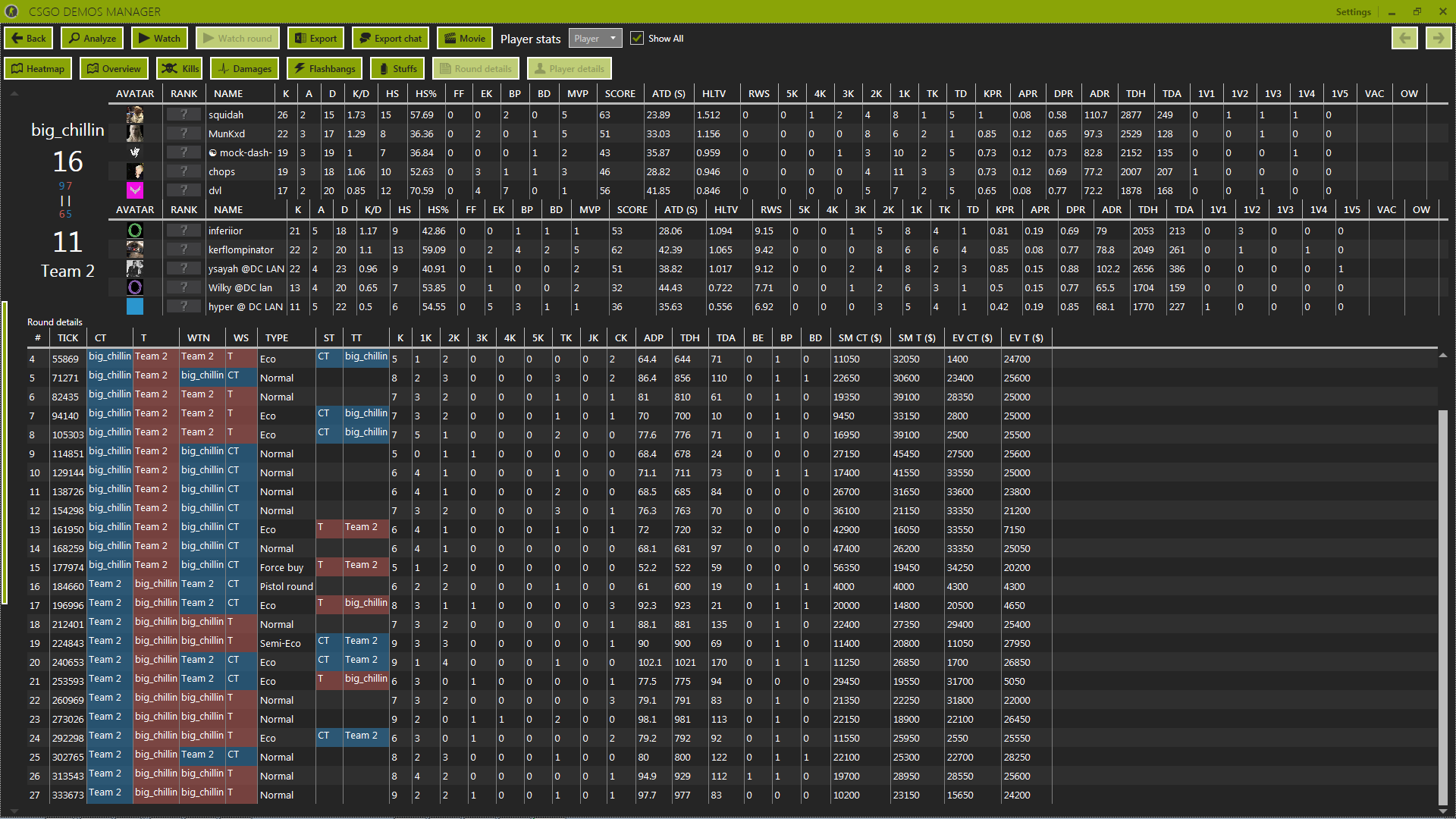Sort second team table by SCORE header
Image resolution: width=1456 pixels, height=819 pixels.
click(x=632, y=210)
